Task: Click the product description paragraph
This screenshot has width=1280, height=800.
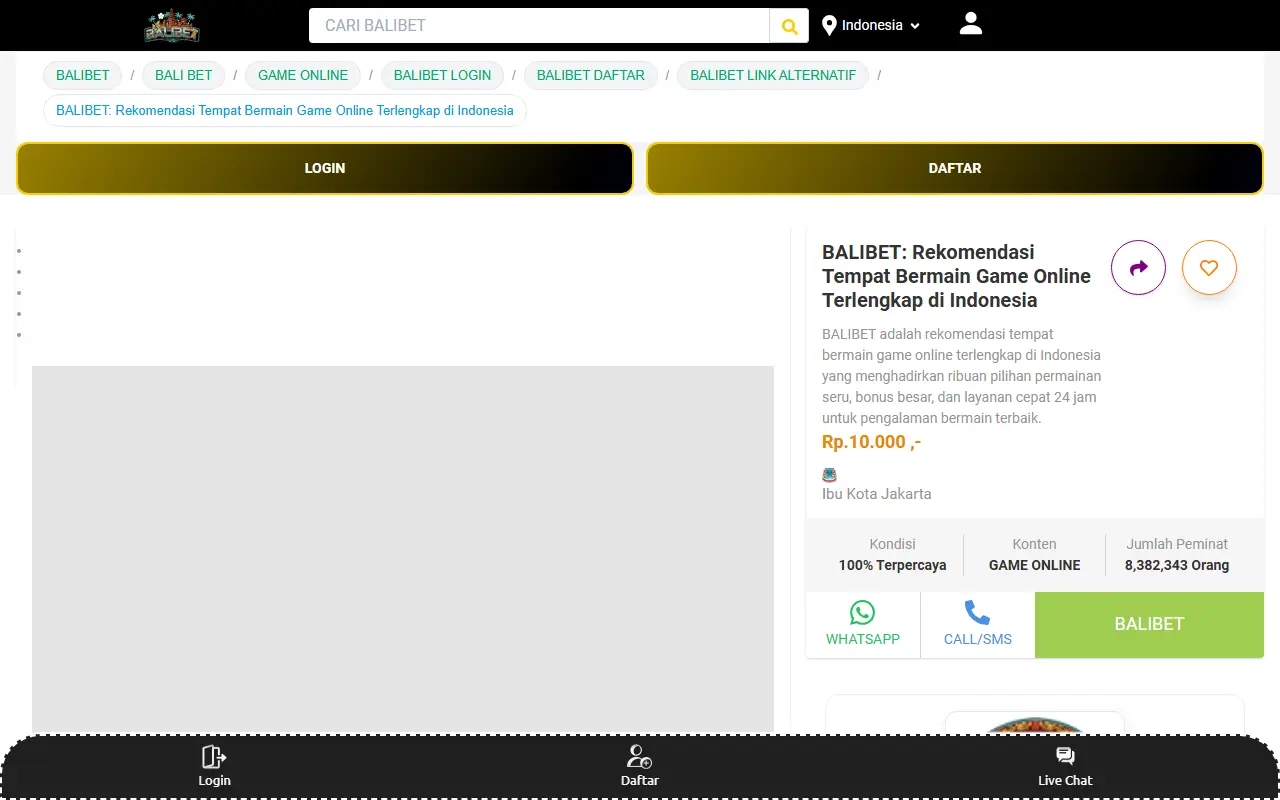Action: [962, 376]
